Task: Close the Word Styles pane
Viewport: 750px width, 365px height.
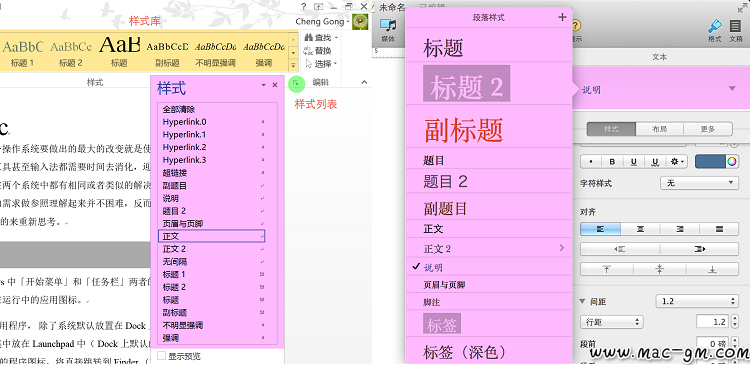Action: click(275, 85)
